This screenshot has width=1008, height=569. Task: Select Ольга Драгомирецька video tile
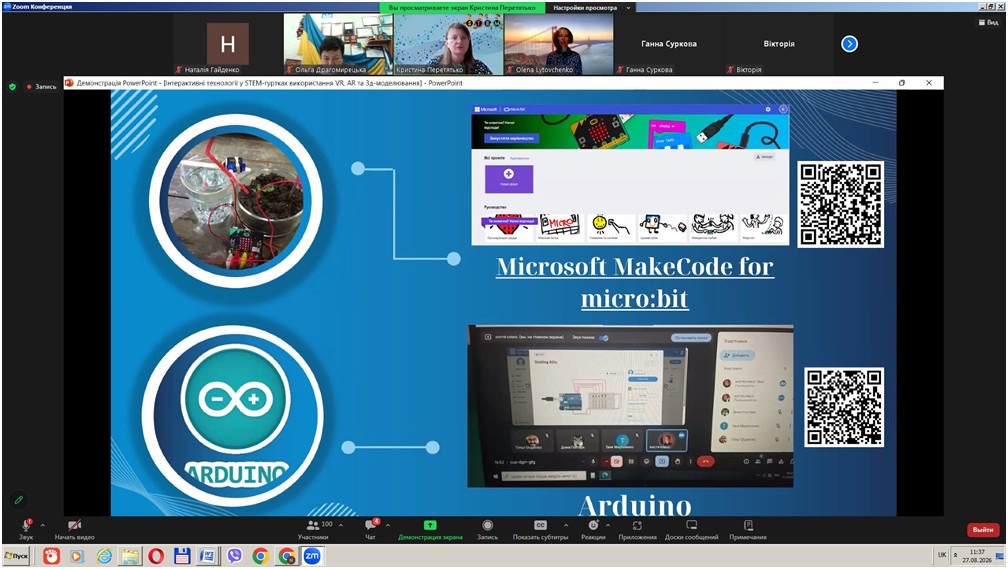338,44
